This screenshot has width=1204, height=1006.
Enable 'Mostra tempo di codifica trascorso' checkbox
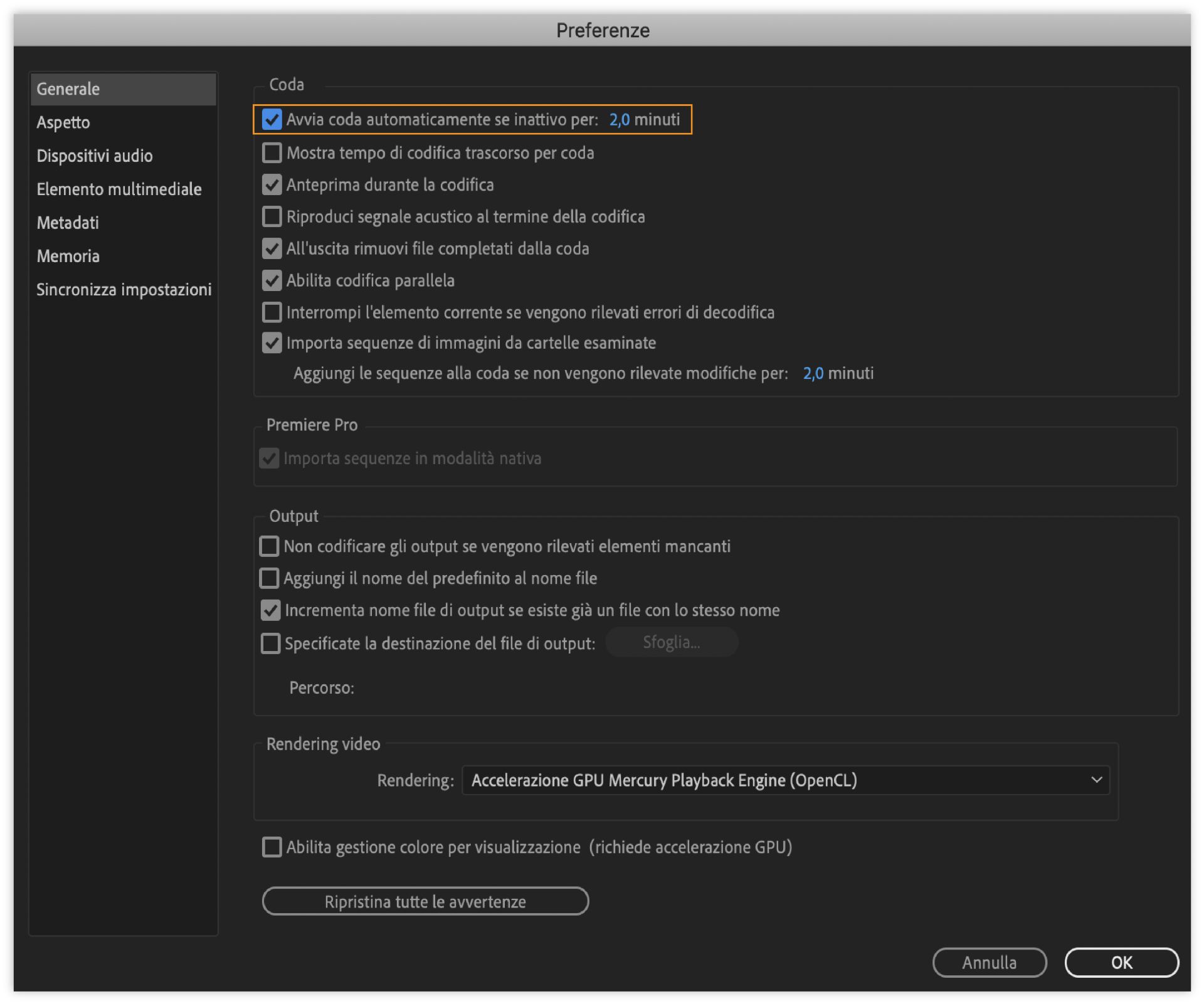point(272,152)
